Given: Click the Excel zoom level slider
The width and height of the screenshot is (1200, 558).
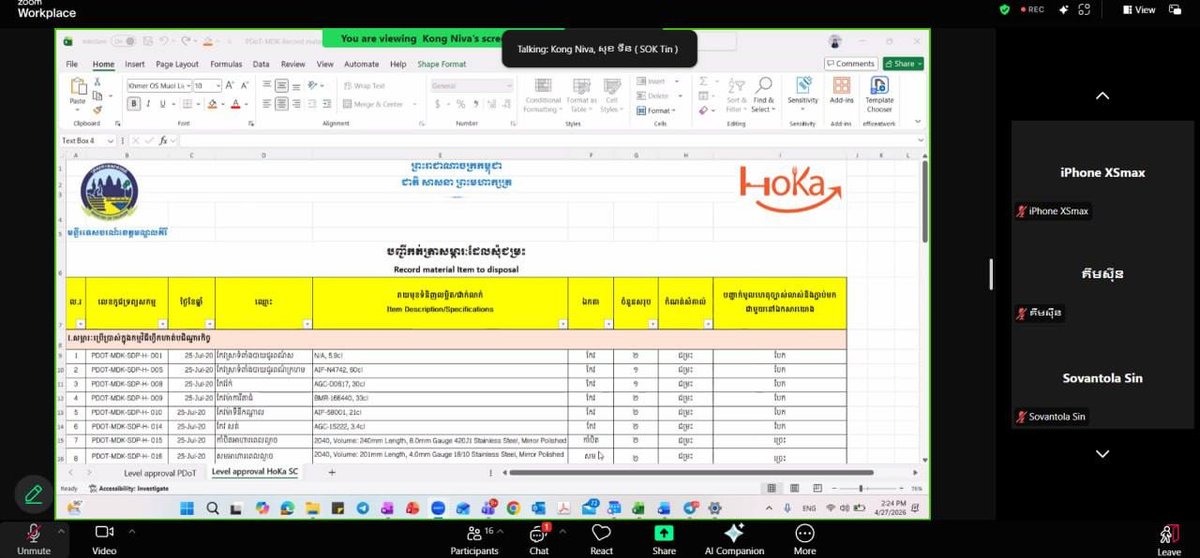Looking at the screenshot, I should coord(860,488).
